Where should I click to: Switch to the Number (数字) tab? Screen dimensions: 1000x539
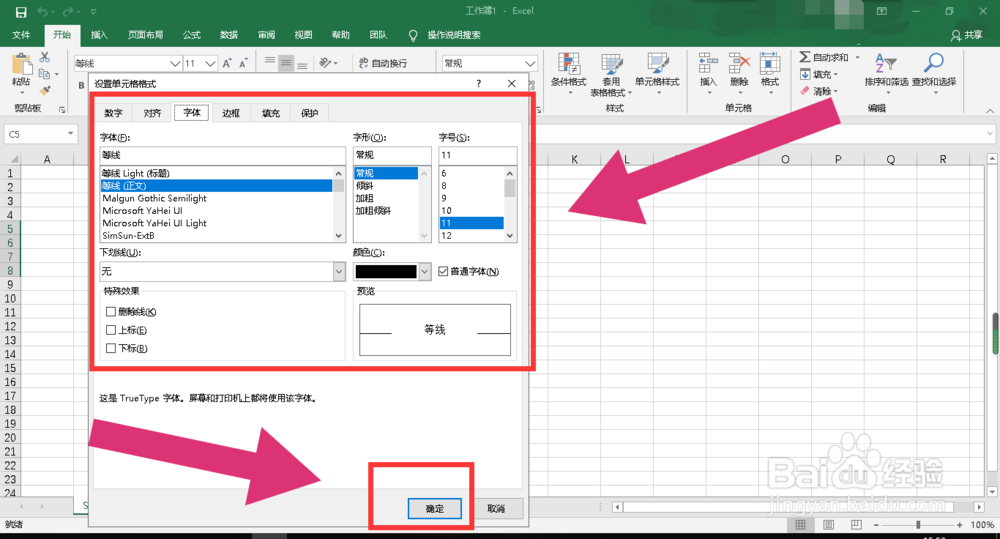click(x=114, y=113)
